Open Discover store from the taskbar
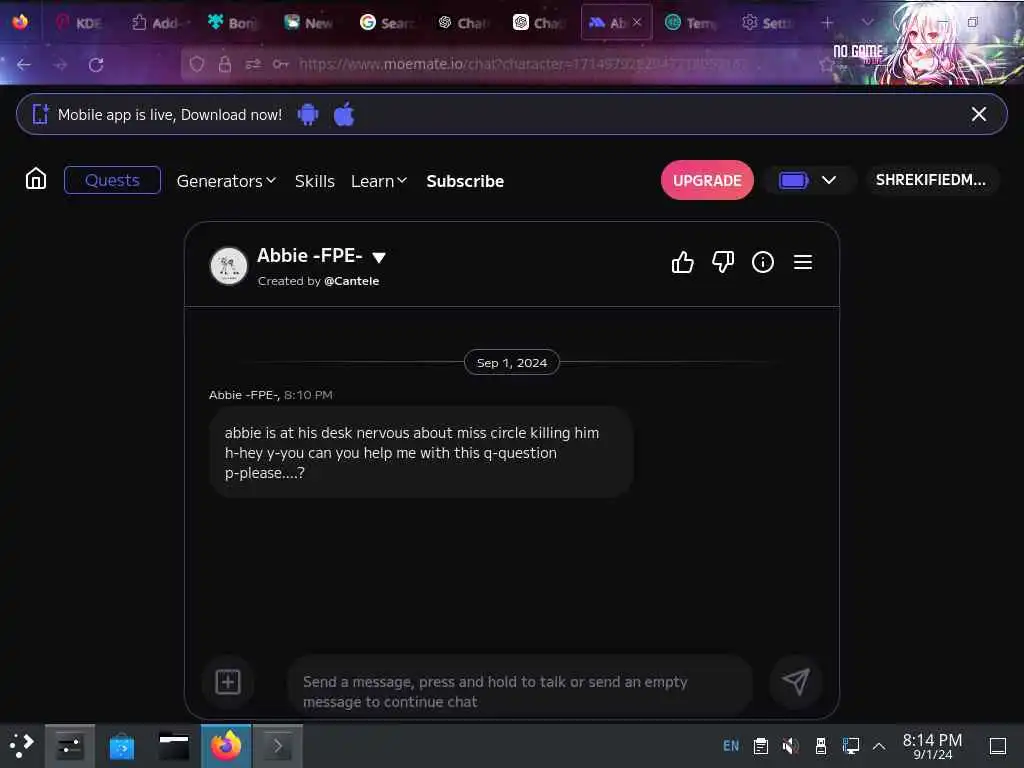The width and height of the screenshot is (1024, 768). (x=121, y=746)
